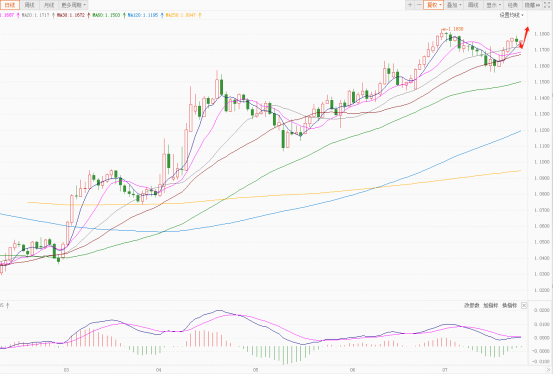Viewport: 554px width, 374px height.
Task: Click the latest candlestick at chart's right edge
Action: [x=521, y=43]
